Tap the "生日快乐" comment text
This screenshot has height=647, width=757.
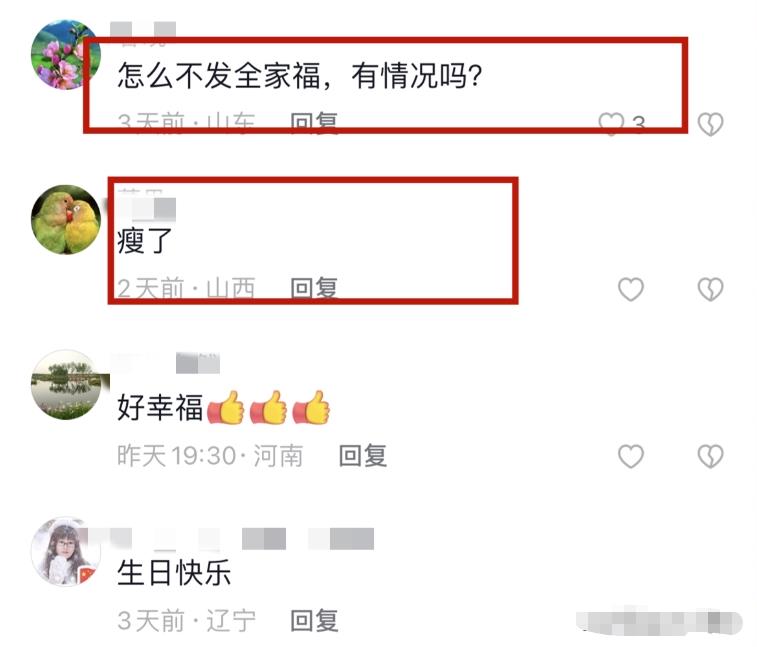[174, 573]
